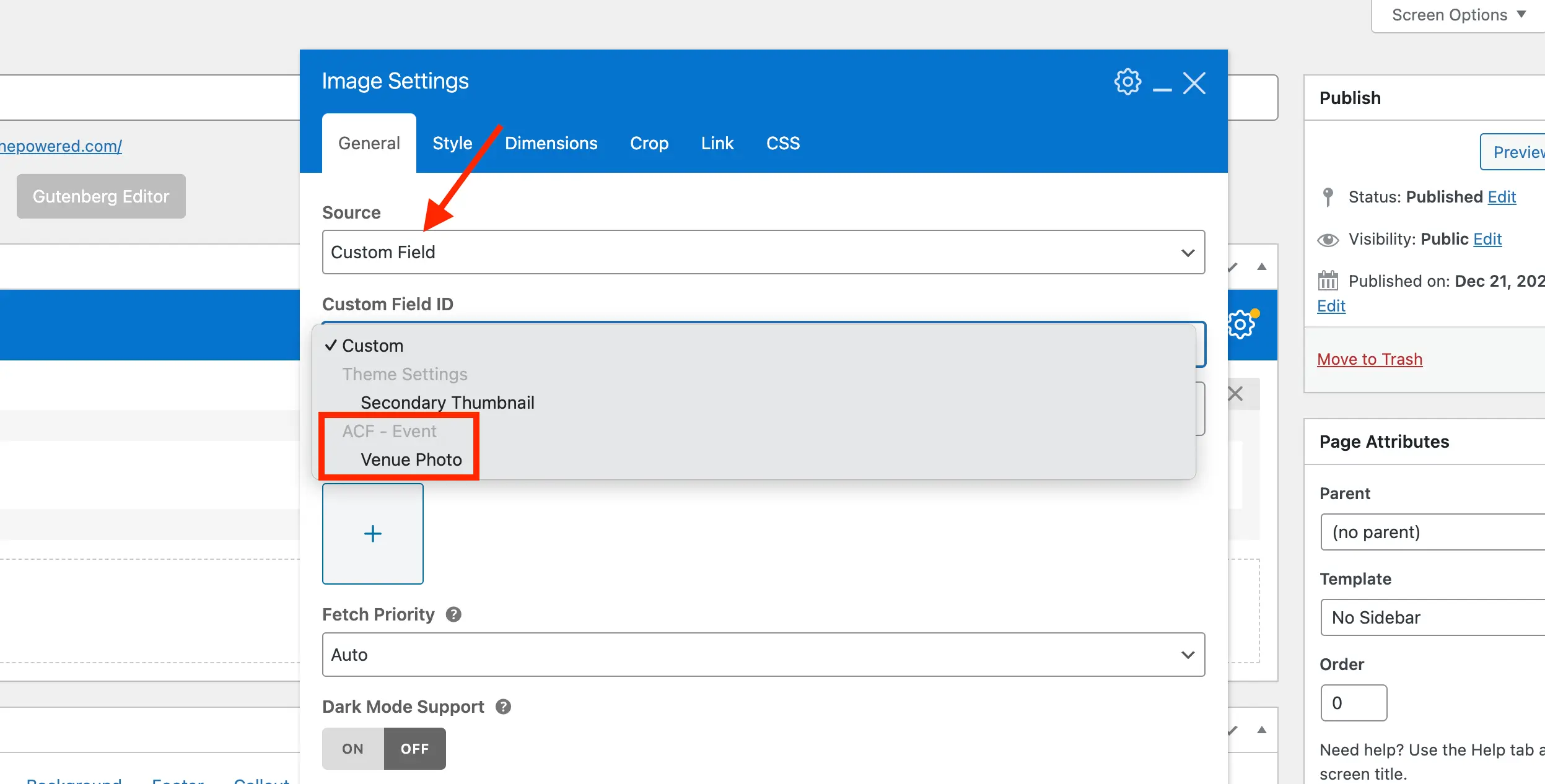Viewport: 1545px width, 784px height.
Task: Click Secondary Thumbnail in custom field list
Action: pos(448,402)
